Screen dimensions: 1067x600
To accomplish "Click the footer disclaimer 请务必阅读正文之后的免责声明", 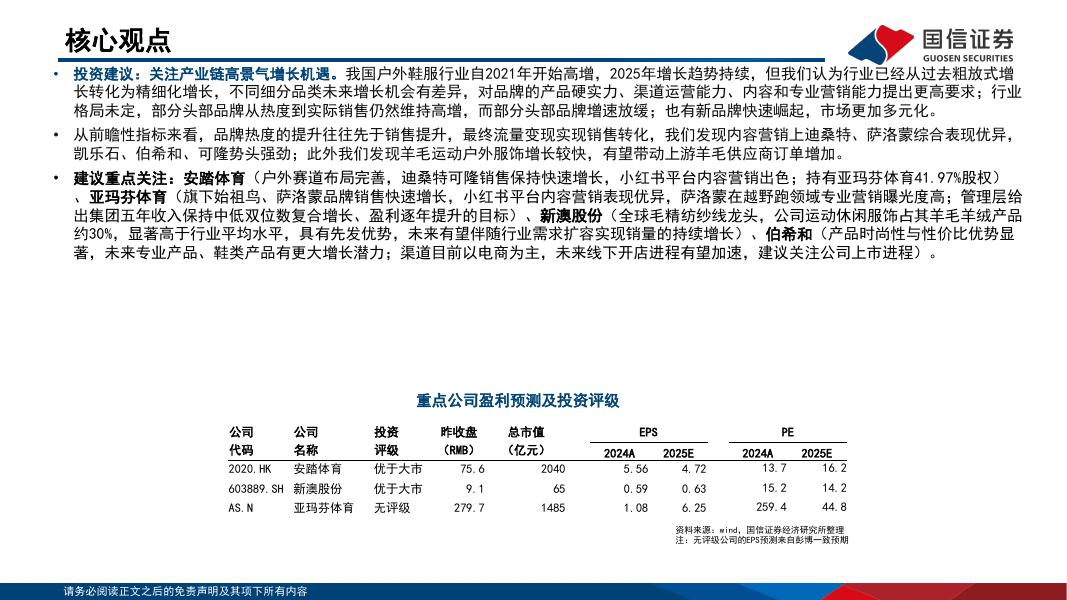I will pyautogui.click(x=186, y=592).
